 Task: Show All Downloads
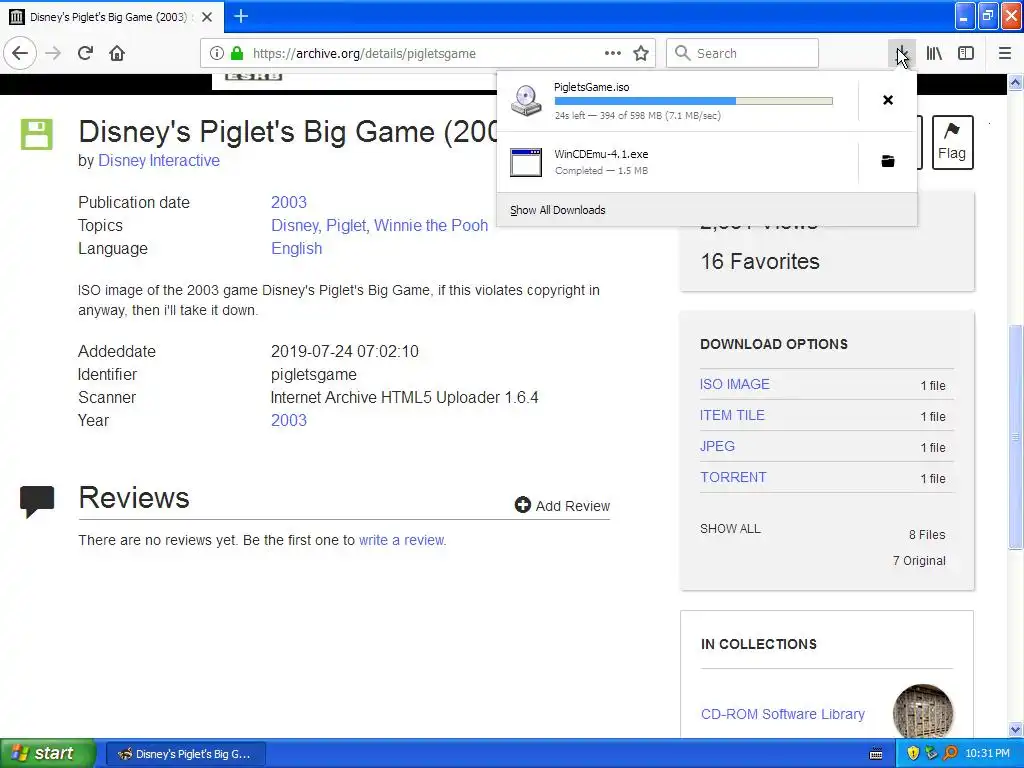[x=558, y=210]
